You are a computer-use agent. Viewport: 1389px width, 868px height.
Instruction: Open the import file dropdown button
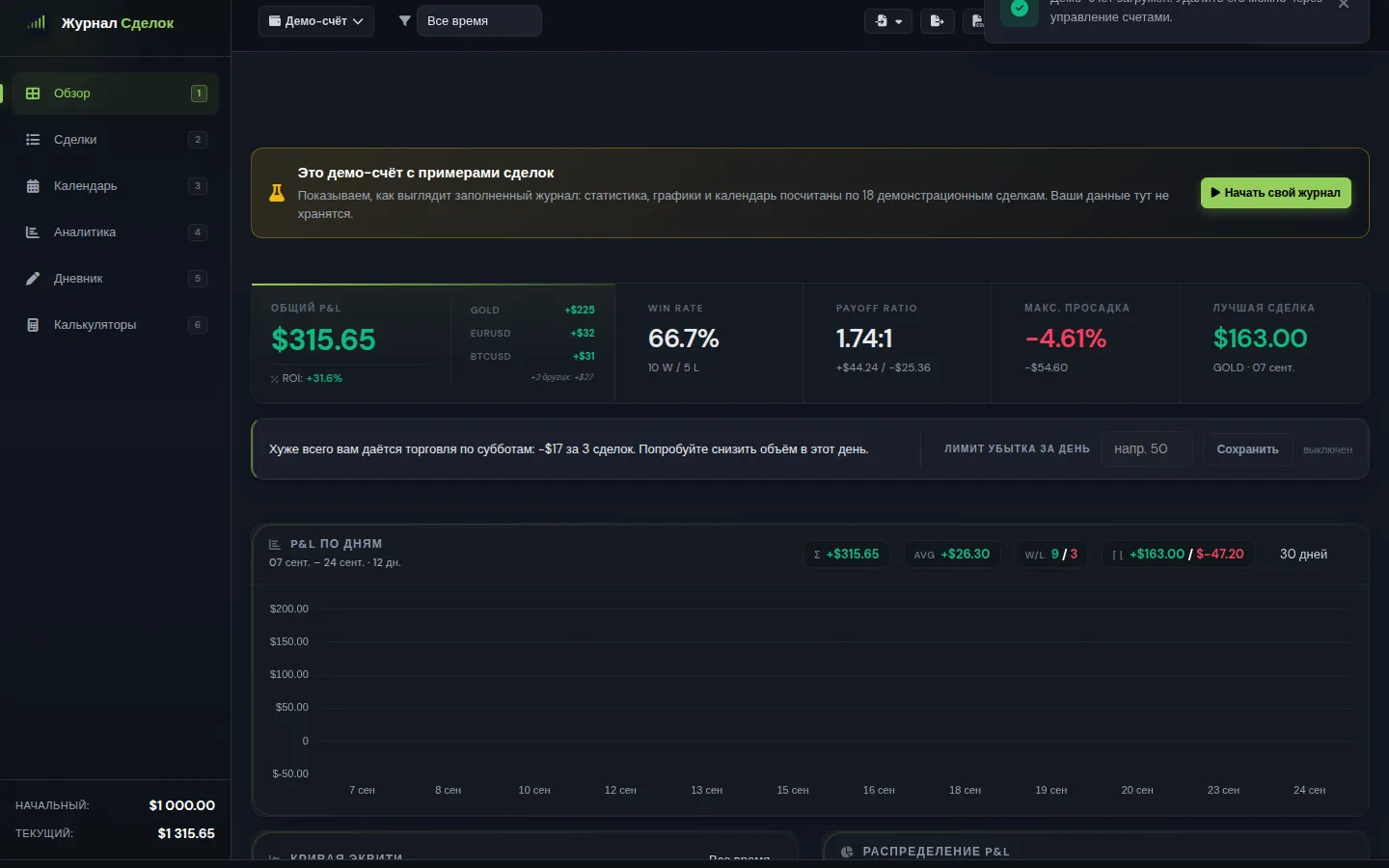point(888,21)
